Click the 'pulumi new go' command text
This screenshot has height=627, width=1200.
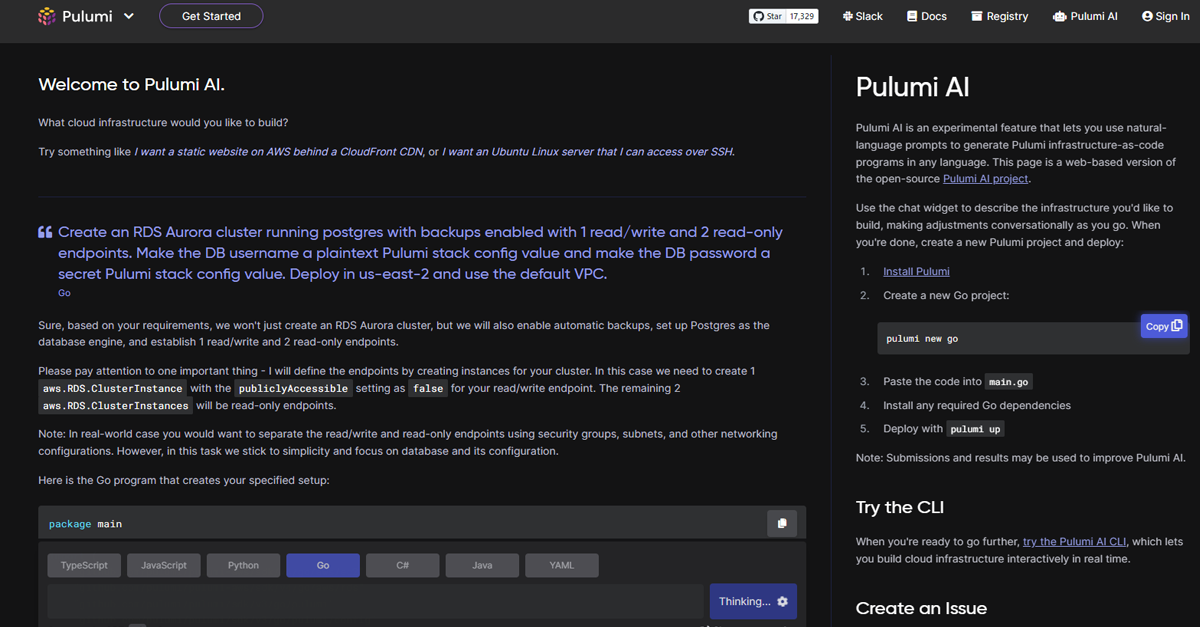(x=922, y=339)
